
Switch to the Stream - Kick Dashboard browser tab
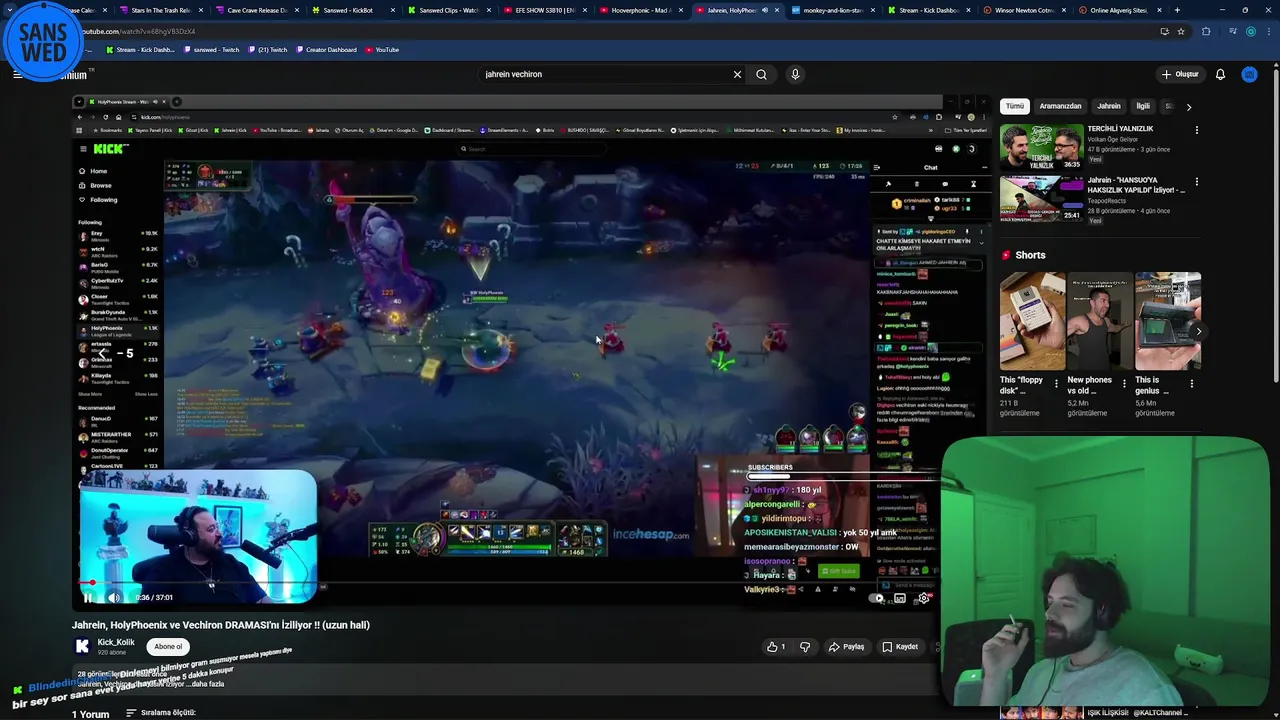coord(930,10)
